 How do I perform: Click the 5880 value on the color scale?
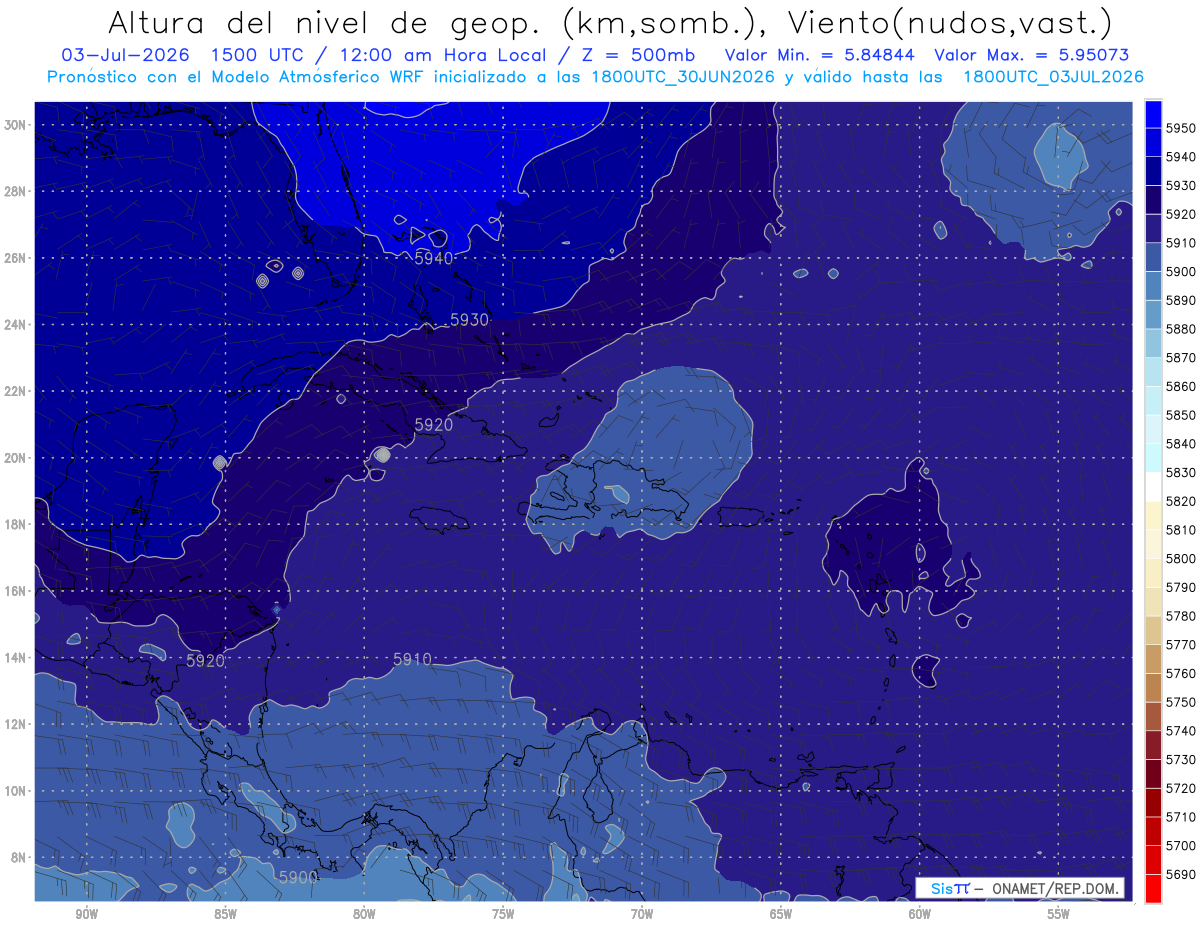(x=1181, y=329)
